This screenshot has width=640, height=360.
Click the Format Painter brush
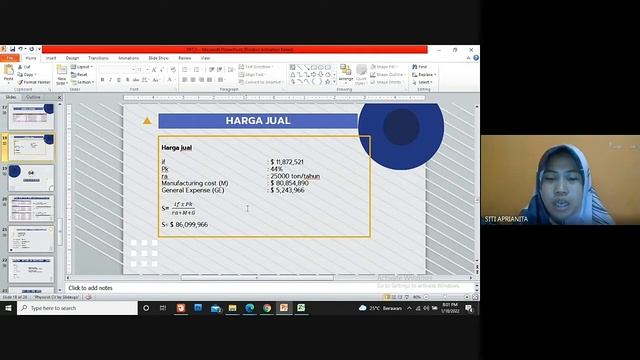pos(20,82)
